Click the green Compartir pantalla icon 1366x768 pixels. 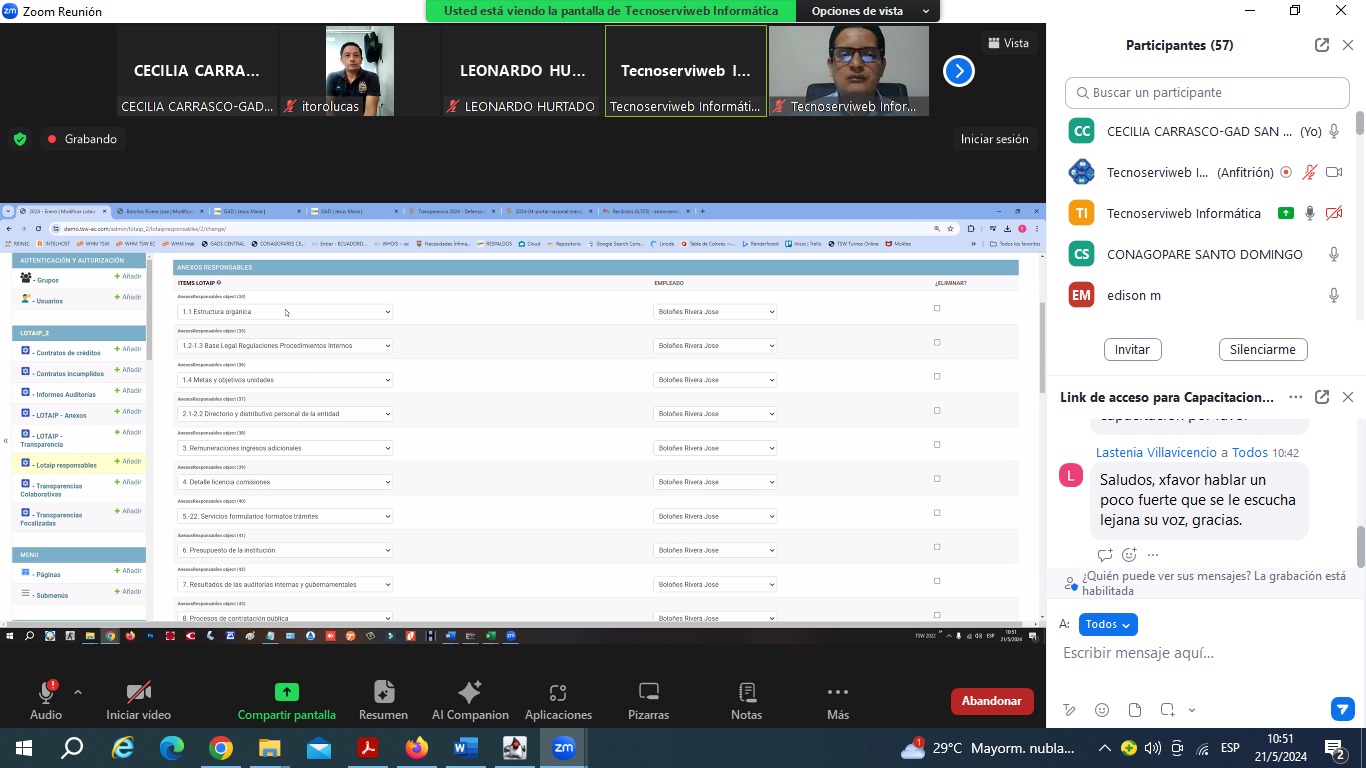pos(286,693)
